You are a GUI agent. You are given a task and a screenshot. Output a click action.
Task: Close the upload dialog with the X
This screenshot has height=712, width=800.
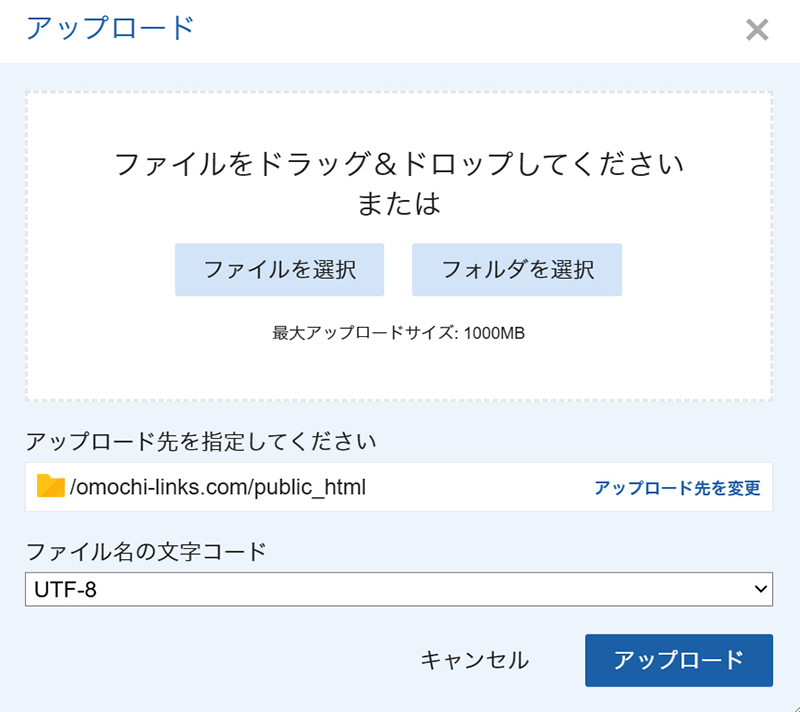coord(757,30)
